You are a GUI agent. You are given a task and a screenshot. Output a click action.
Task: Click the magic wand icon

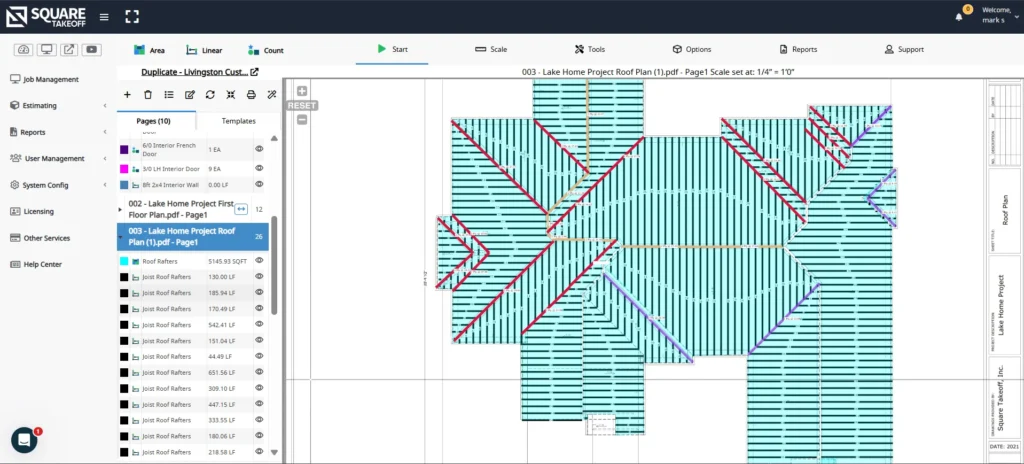tap(272, 95)
